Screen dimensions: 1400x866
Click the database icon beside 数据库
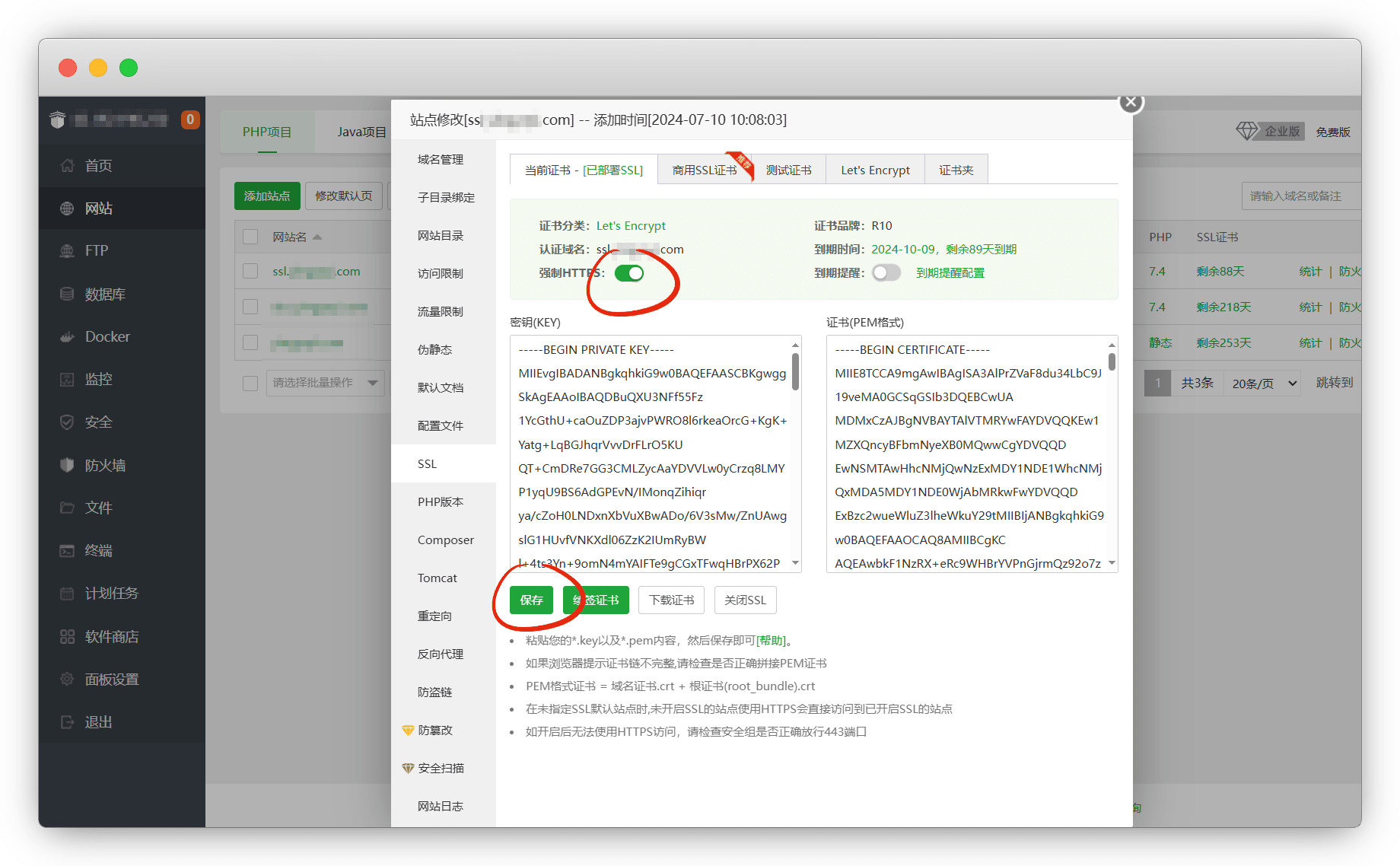click(68, 295)
